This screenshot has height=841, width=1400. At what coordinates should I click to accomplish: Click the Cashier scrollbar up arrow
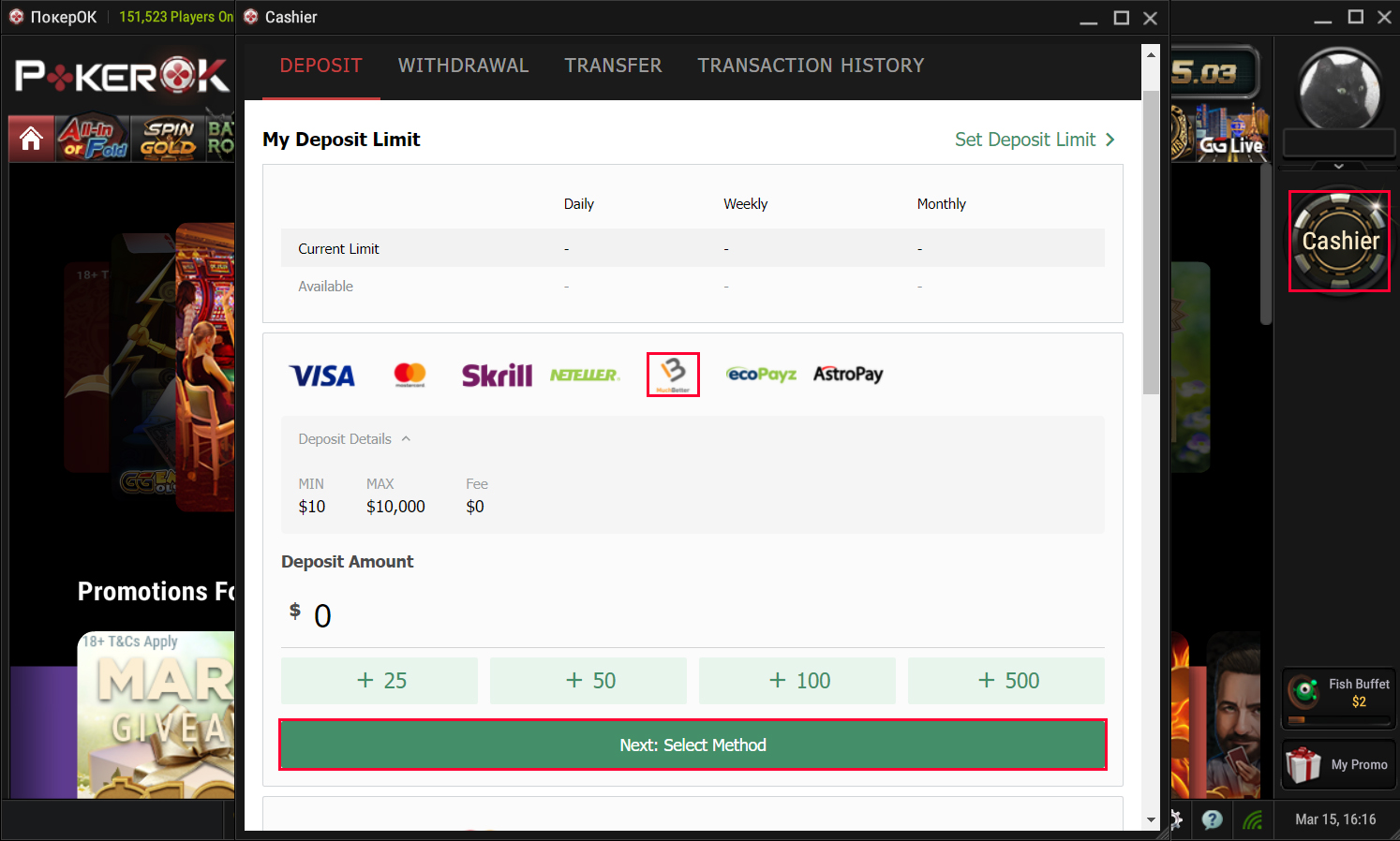coord(1152,54)
